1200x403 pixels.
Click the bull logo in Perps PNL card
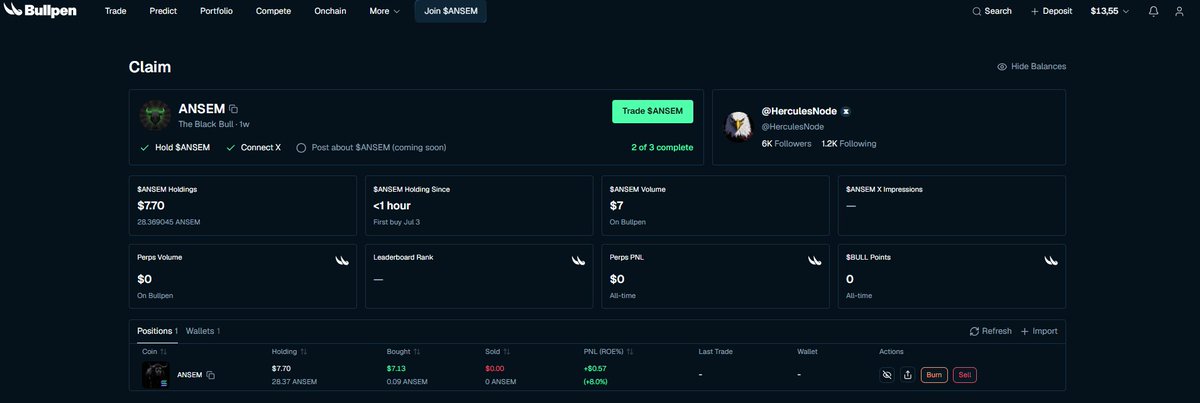coord(815,260)
